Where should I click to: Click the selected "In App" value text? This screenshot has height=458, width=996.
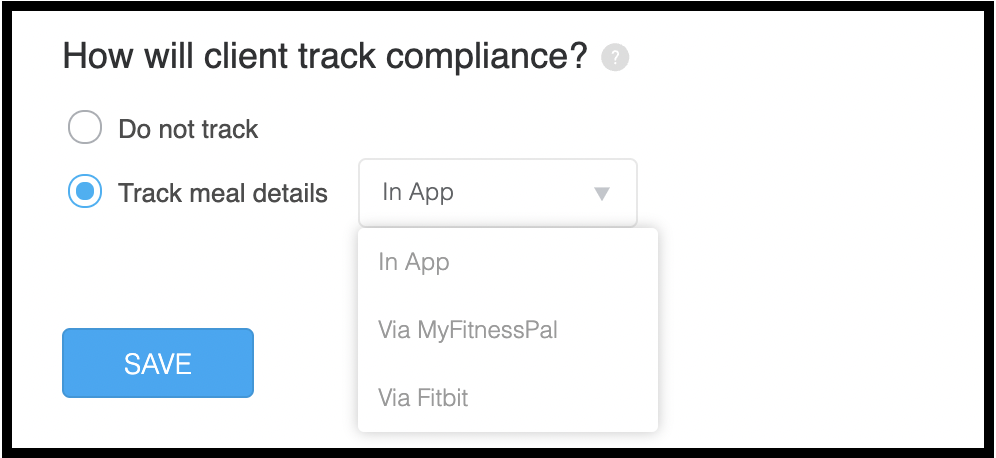(x=418, y=192)
